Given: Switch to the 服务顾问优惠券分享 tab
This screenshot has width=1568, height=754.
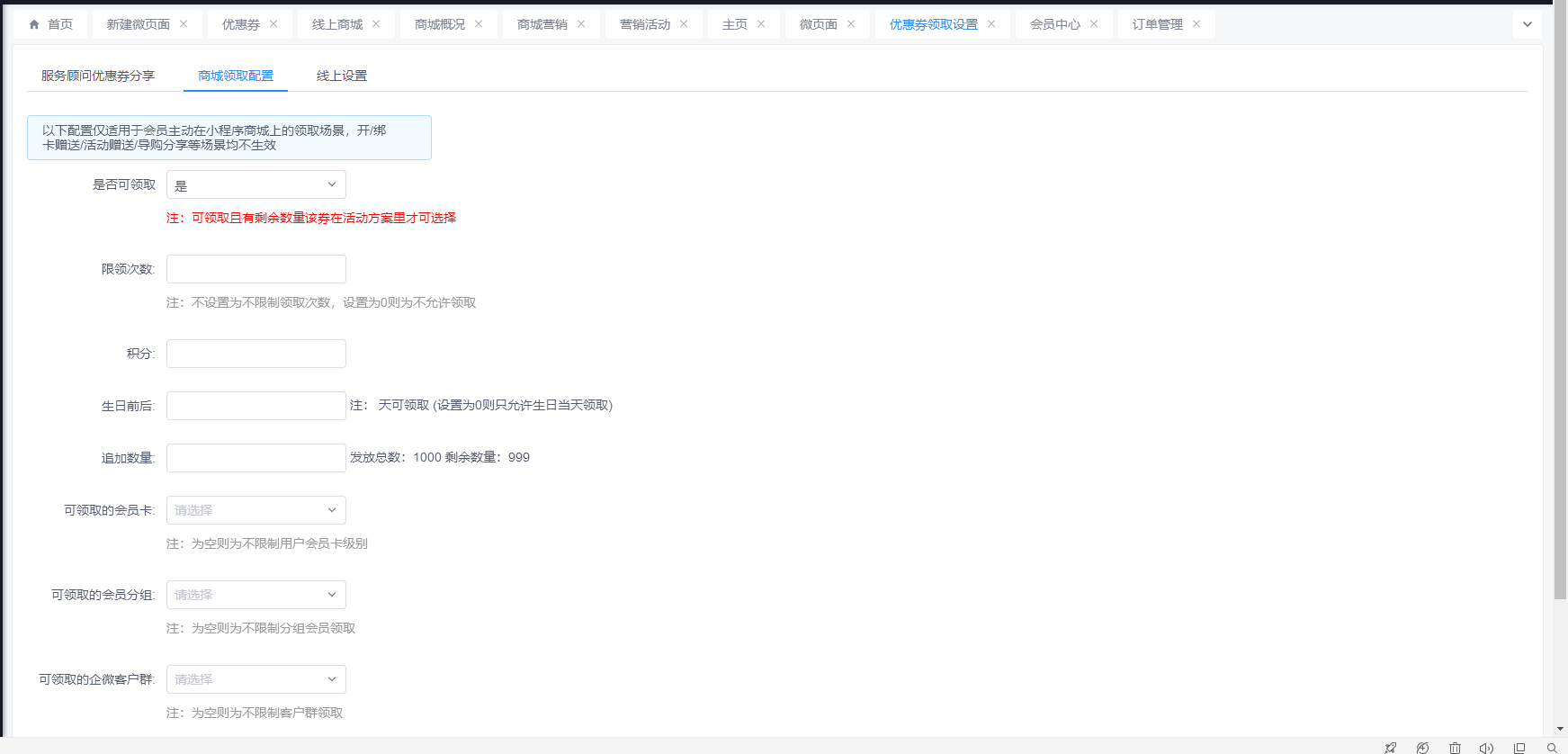Looking at the screenshot, I should click(x=98, y=76).
